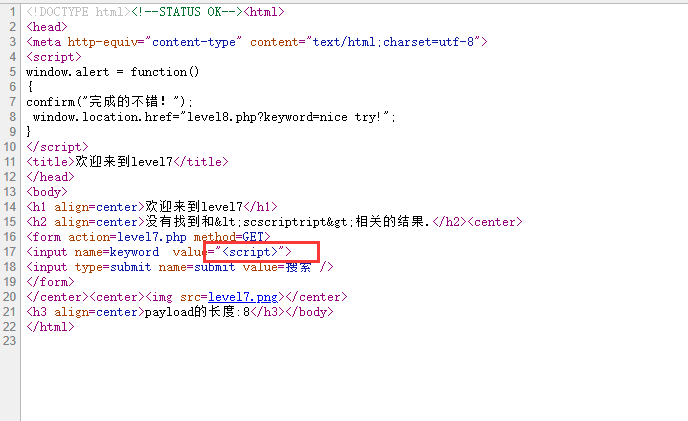Click the <center> tag at end of line 15

(495, 222)
